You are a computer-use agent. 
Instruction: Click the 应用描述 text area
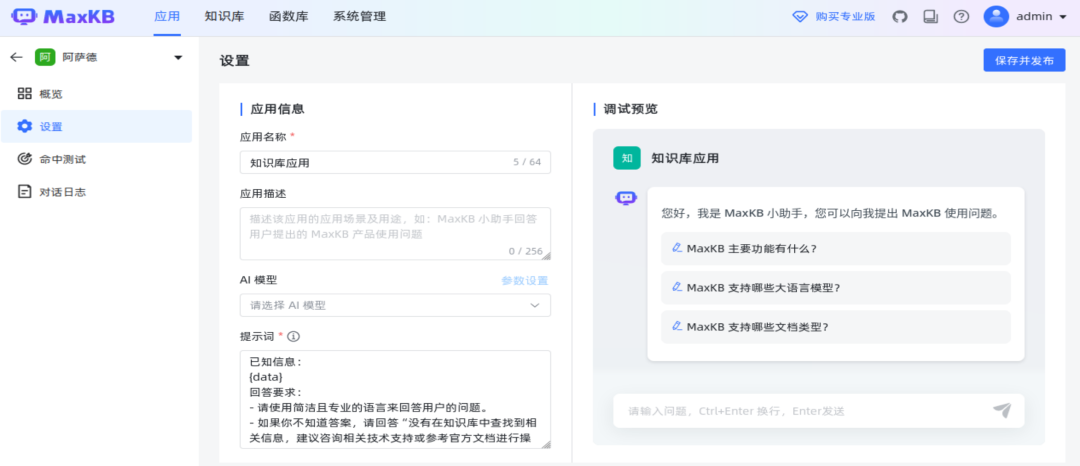[x=395, y=233]
